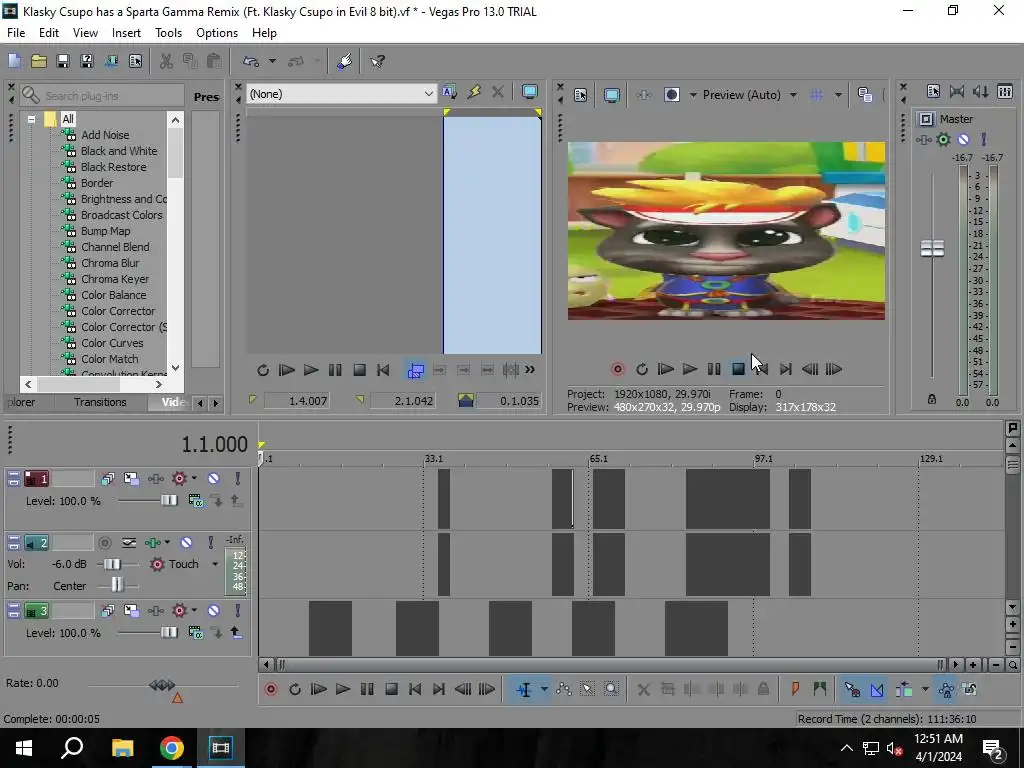Adjust the track 1 Level slider

click(168, 501)
